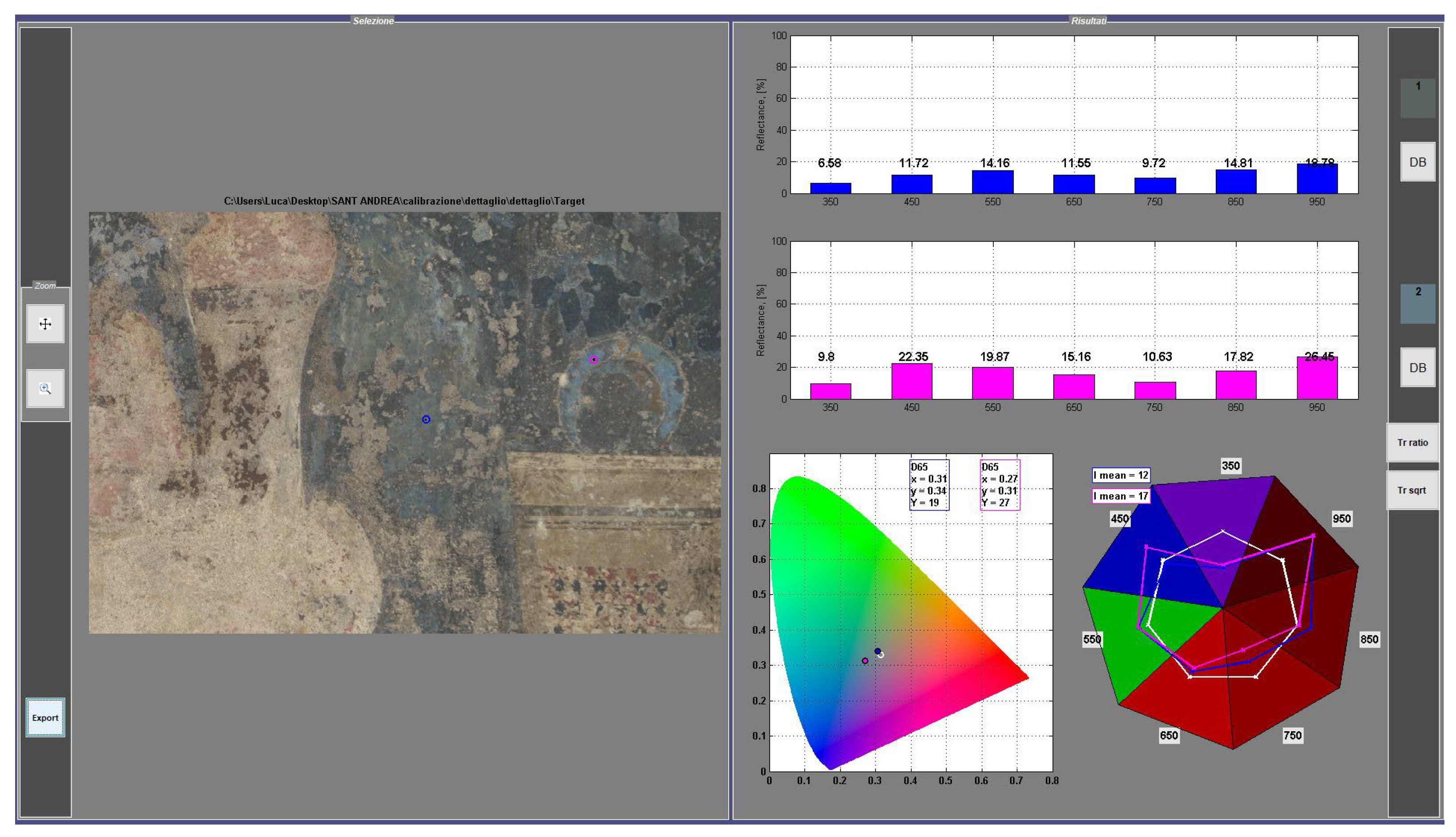Select the magenta point on chromaticity diagram
The width and height of the screenshot is (1456, 837).
864,661
